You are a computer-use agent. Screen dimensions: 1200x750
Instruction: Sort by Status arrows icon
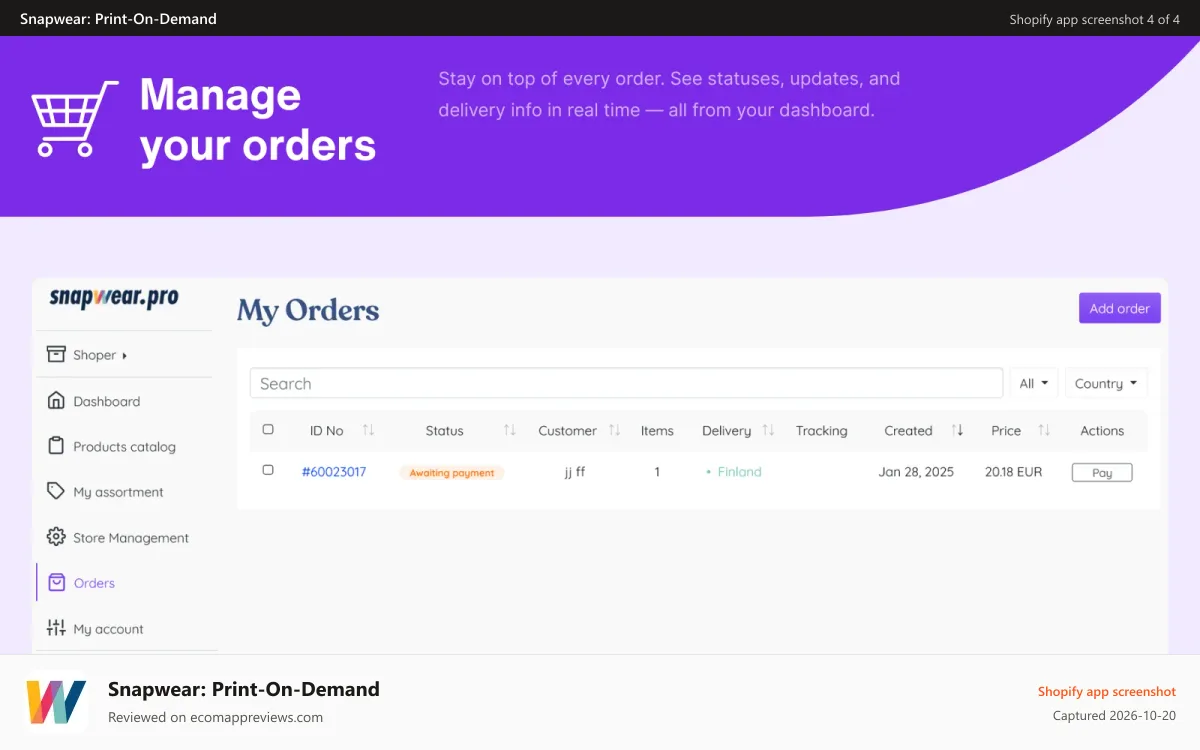510,430
